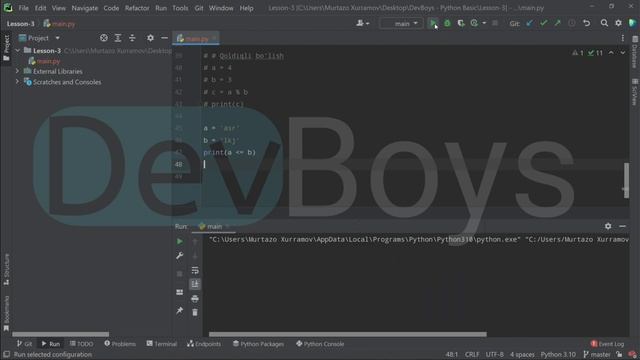Open the Tools menu

coord(180,8)
